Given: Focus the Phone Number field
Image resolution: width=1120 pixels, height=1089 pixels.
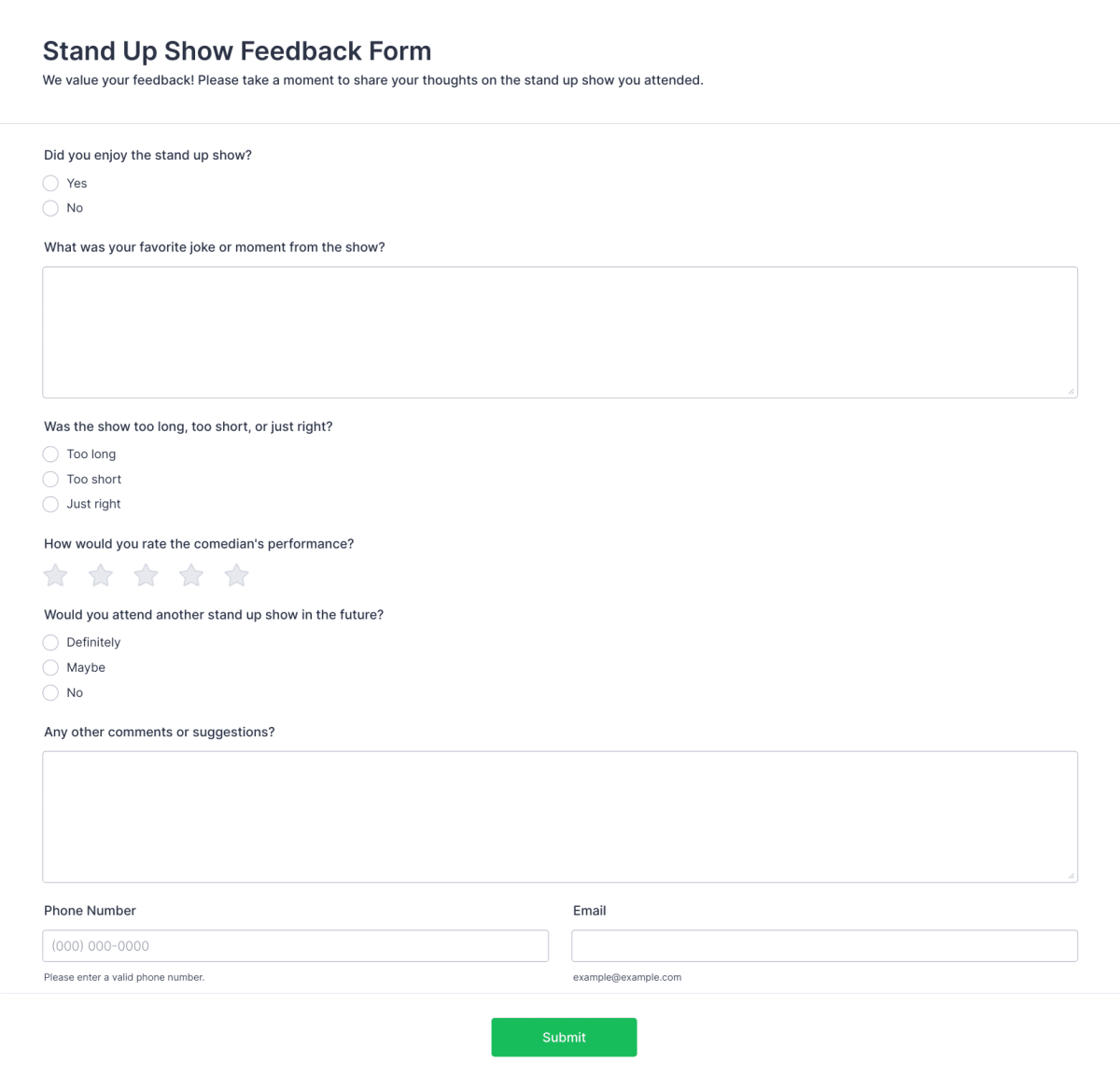Looking at the screenshot, I should click(295, 945).
